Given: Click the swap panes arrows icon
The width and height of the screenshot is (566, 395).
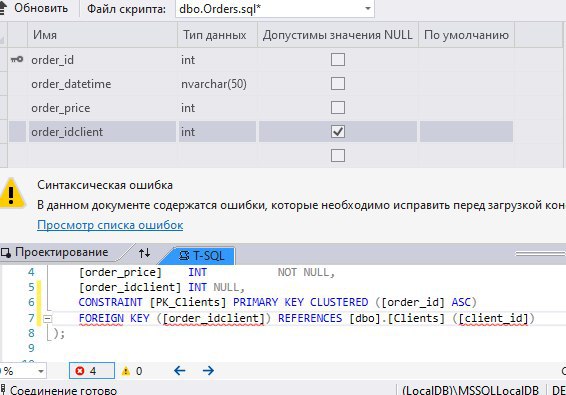Looking at the screenshot, I should [x=144, y=253].
